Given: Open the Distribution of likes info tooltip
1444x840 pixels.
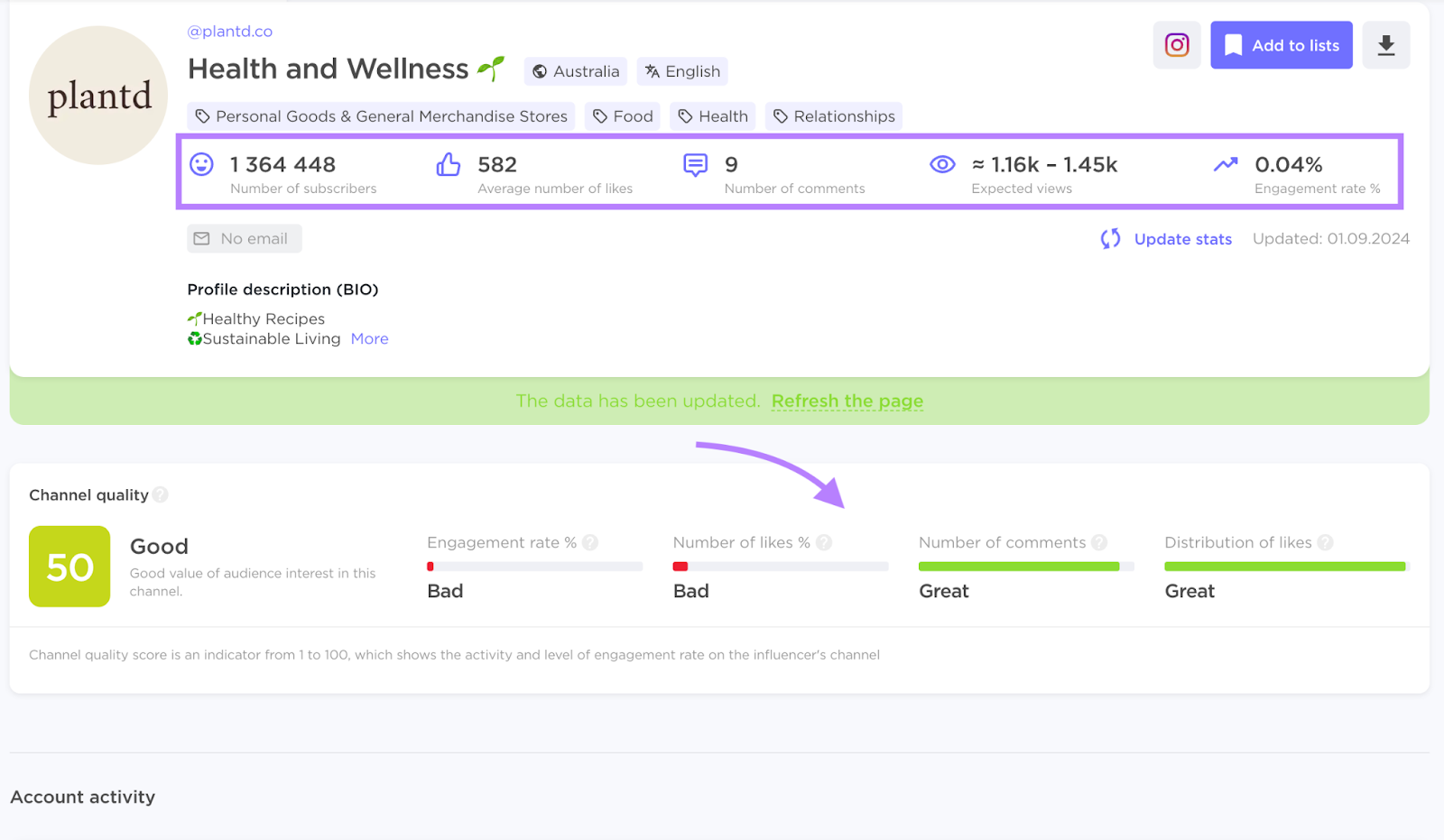Looking at the screenshot, I should tap(1326, 542).
